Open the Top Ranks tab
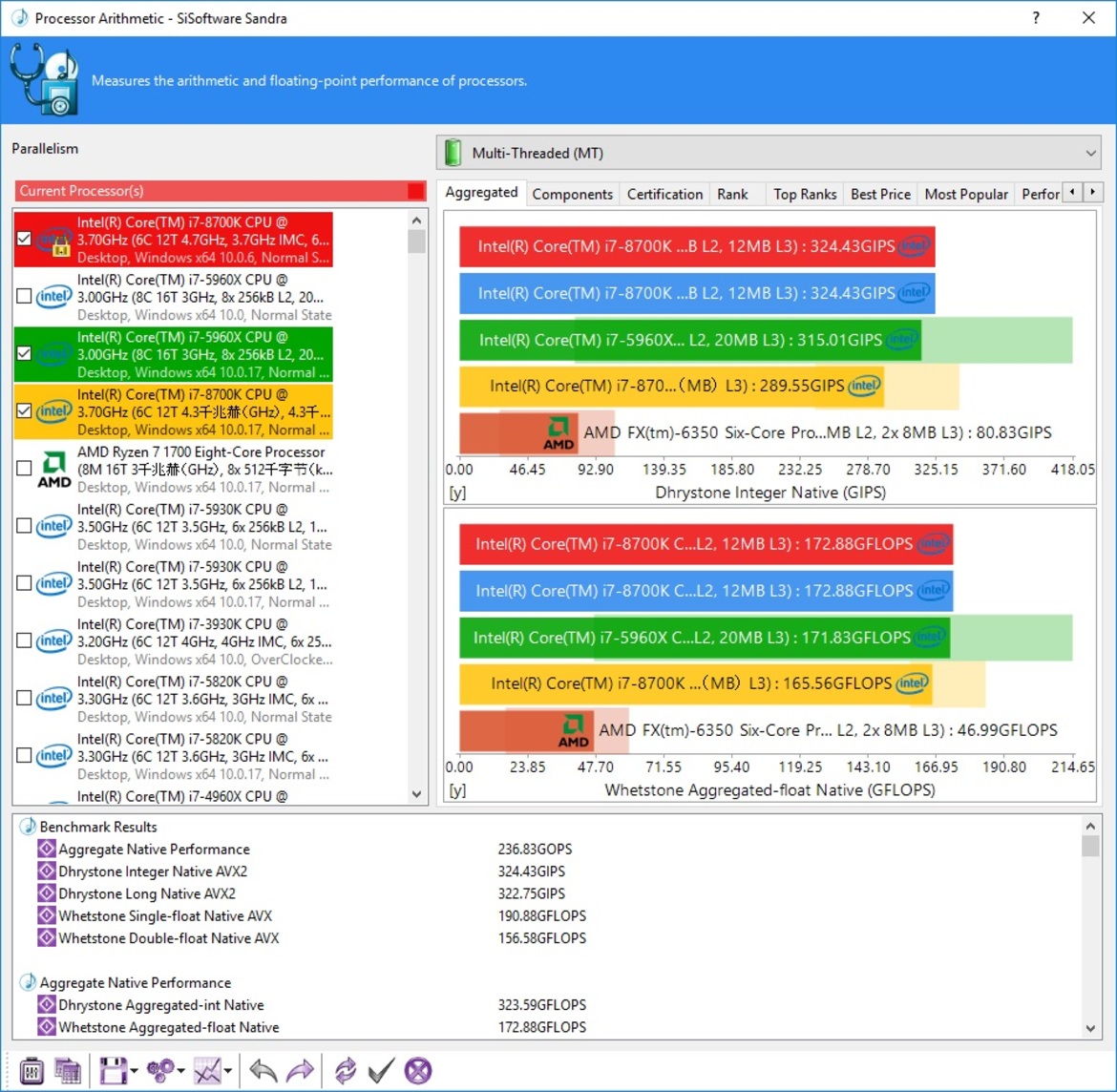 (x=805, y=194)
